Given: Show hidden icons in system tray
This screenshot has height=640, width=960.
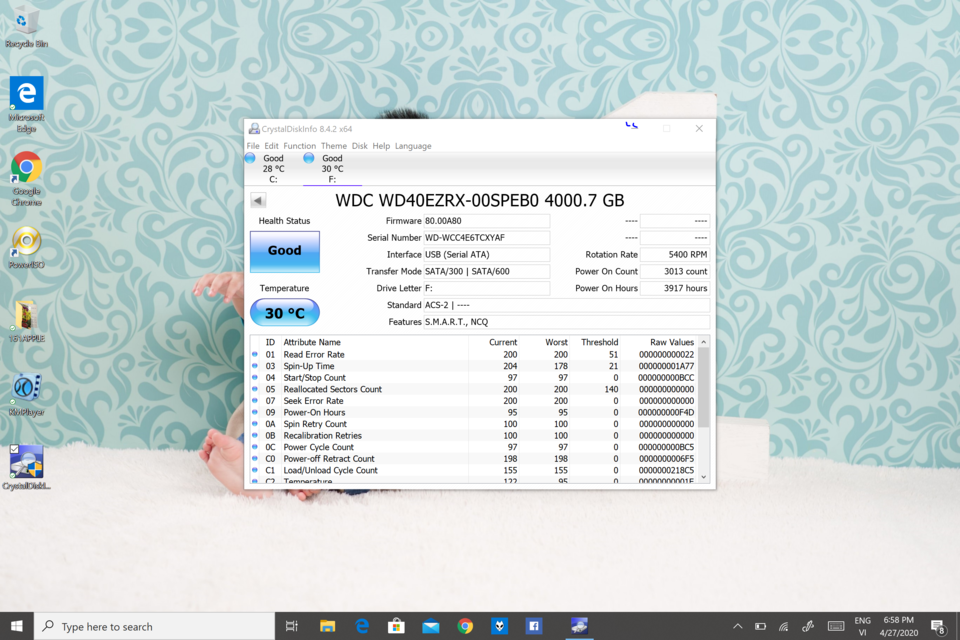Looking at the screenshot, I should pos(738,626).
